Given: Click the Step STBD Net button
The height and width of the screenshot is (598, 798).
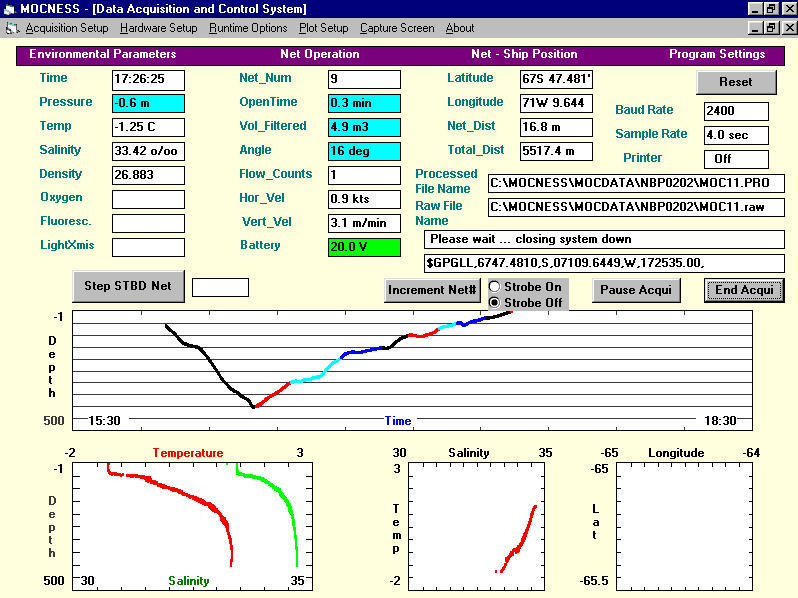Looking at the screenshot, I should [x=128, y=286].
